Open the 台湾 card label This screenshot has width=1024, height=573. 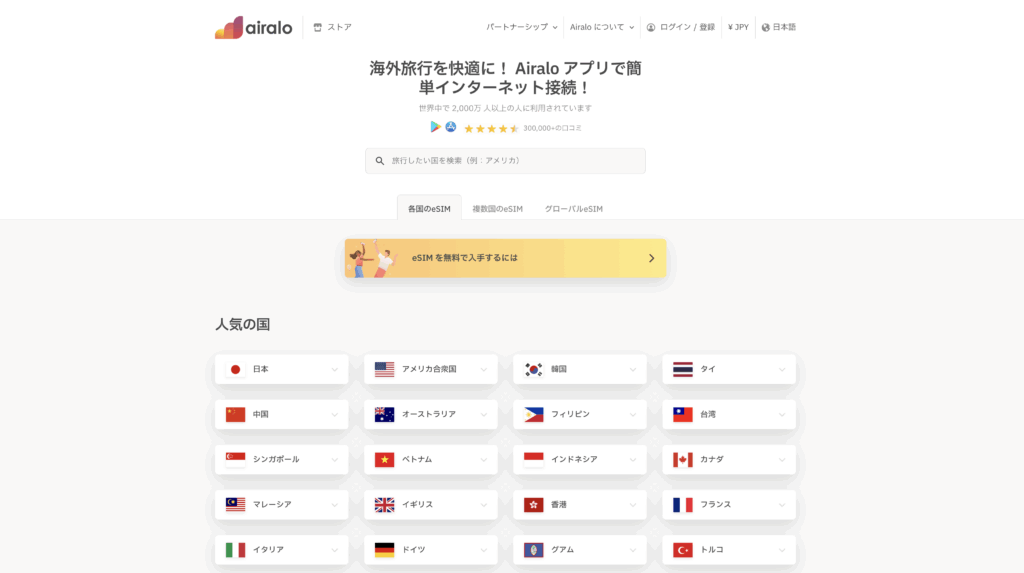coord(708,414)
